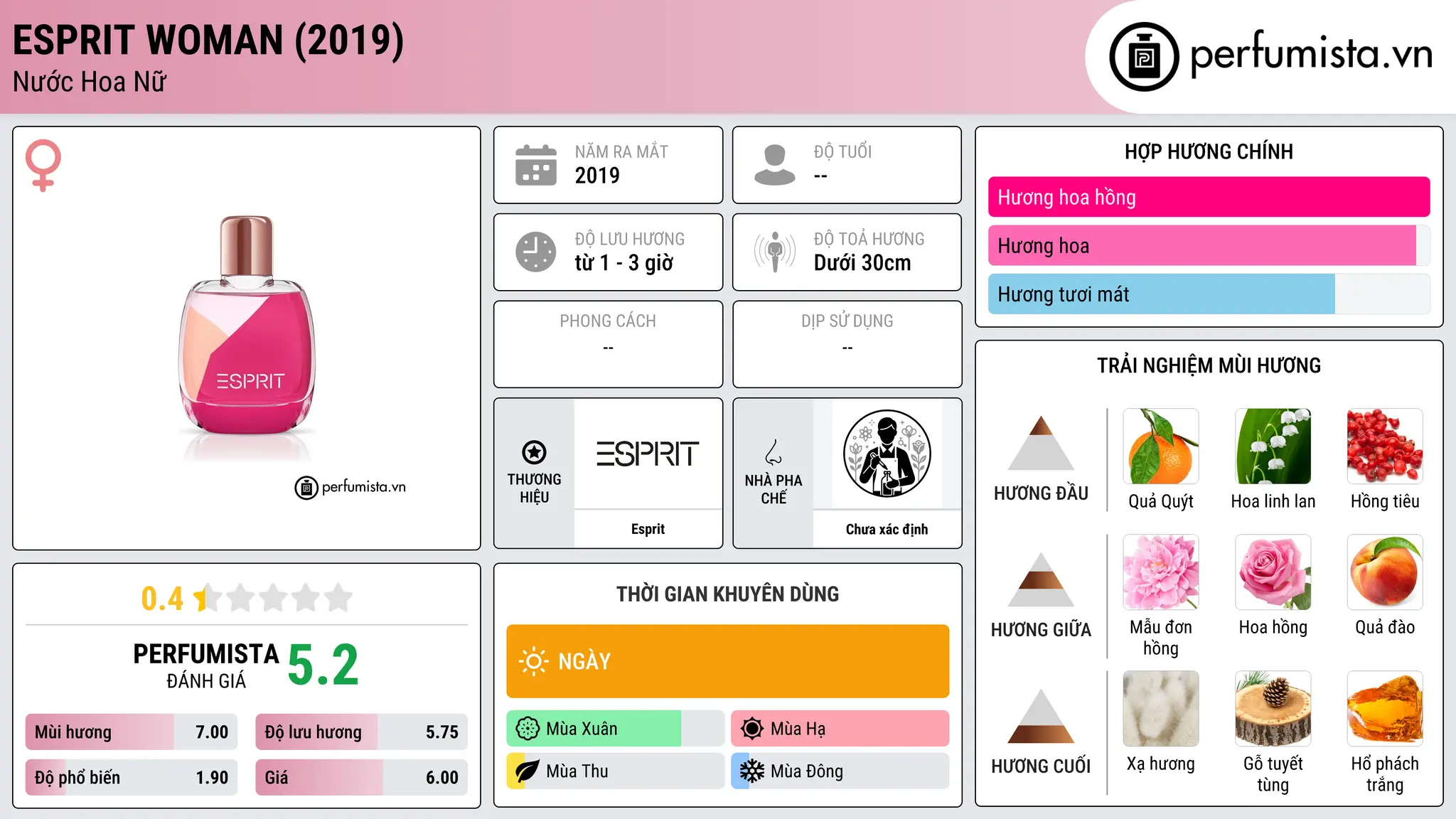Click the Phong cách card
This screenshot has width=1456, height=819.
(x=608, y=344)
